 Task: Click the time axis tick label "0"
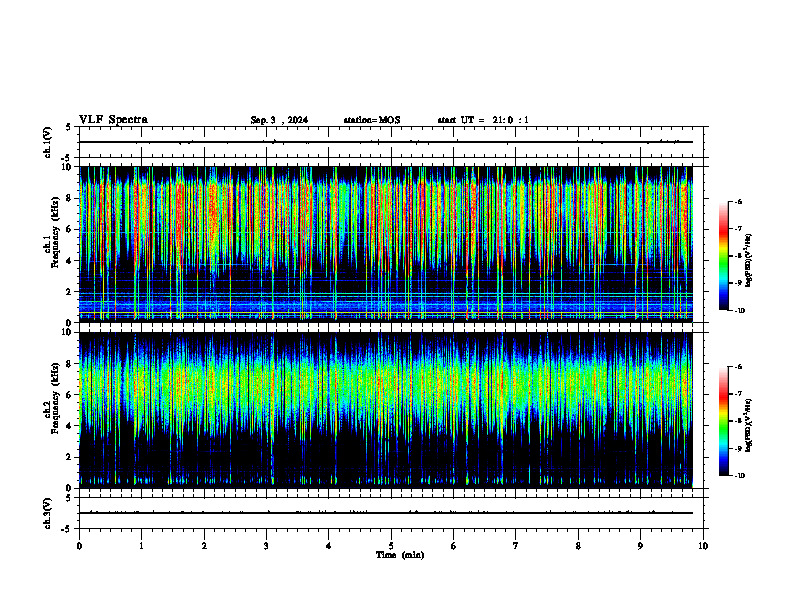pos(79,546)
